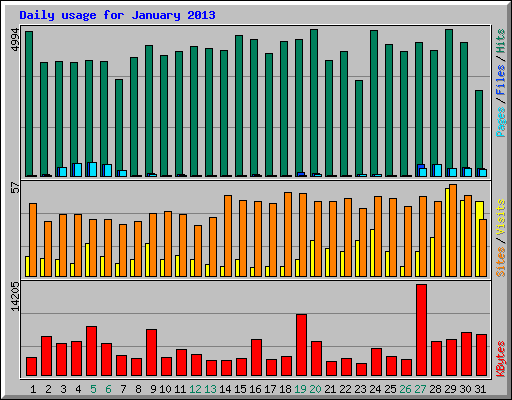Image resolution: width=512 pixels, height=400 pixels.
Task: Click the day label "14" on the x-axis
Action: (226, 389)
